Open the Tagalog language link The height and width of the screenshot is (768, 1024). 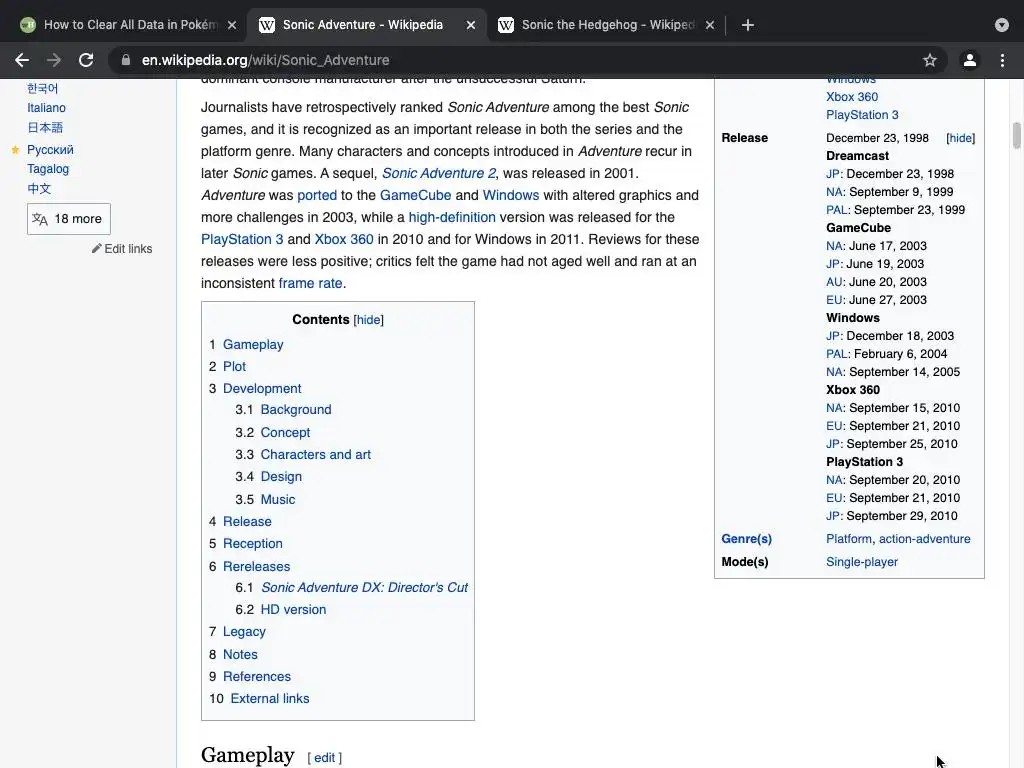(x=48, y=168)
